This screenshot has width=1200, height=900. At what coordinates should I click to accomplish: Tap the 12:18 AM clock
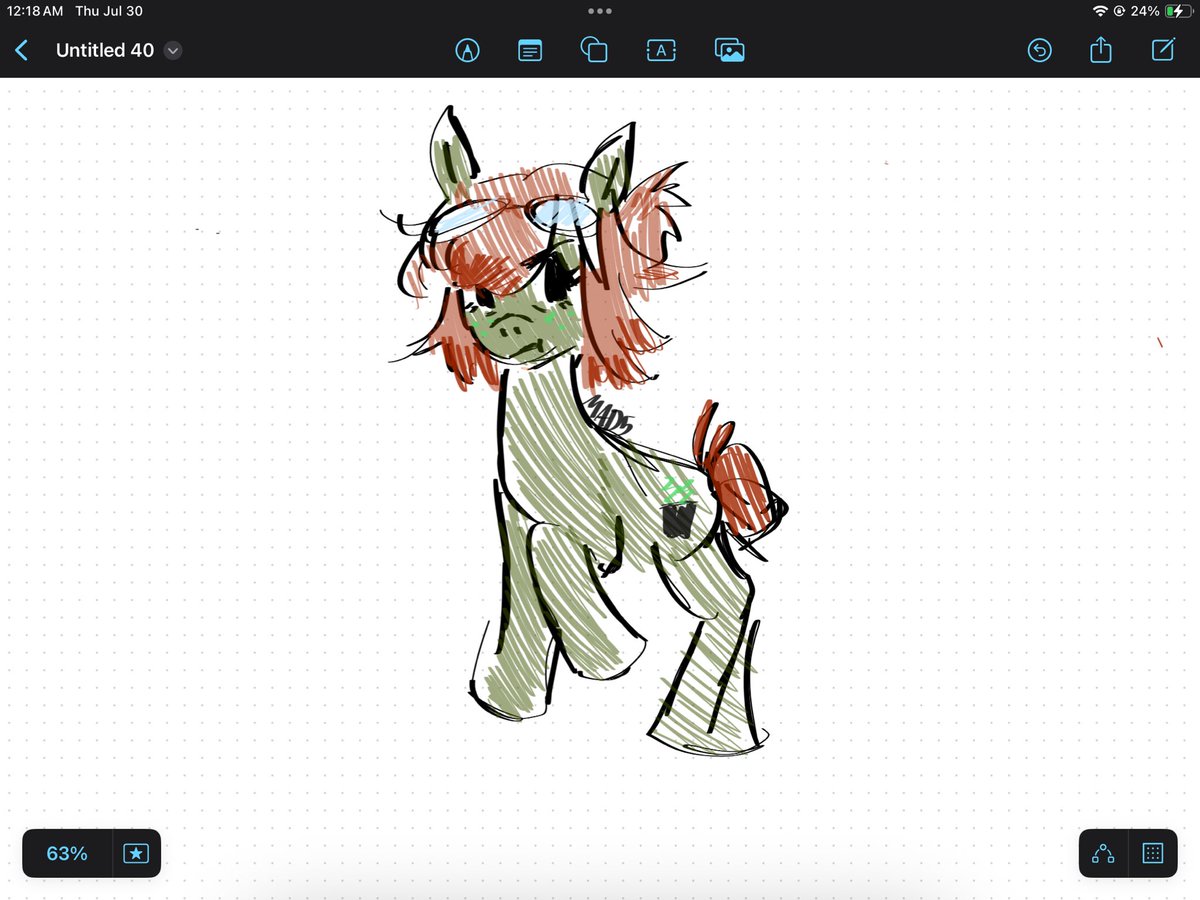[35, 11]
